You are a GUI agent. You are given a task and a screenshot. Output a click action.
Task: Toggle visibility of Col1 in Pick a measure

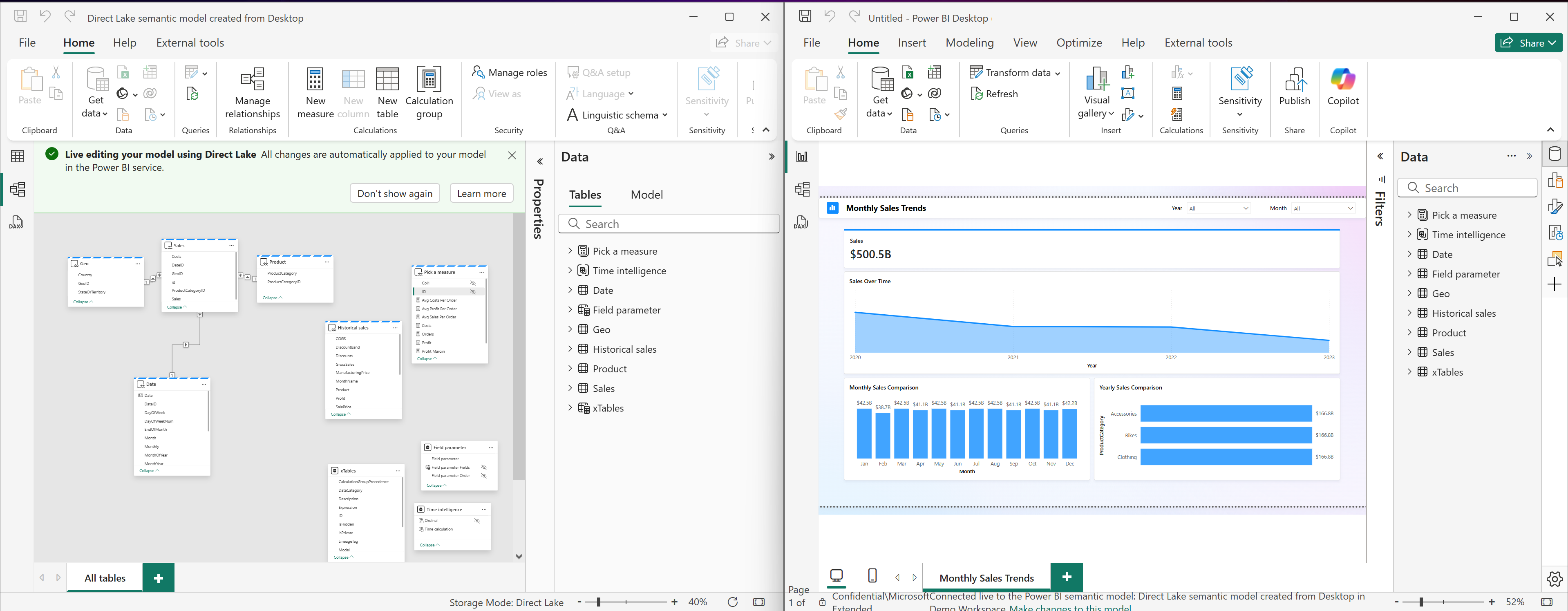(473, 283)
